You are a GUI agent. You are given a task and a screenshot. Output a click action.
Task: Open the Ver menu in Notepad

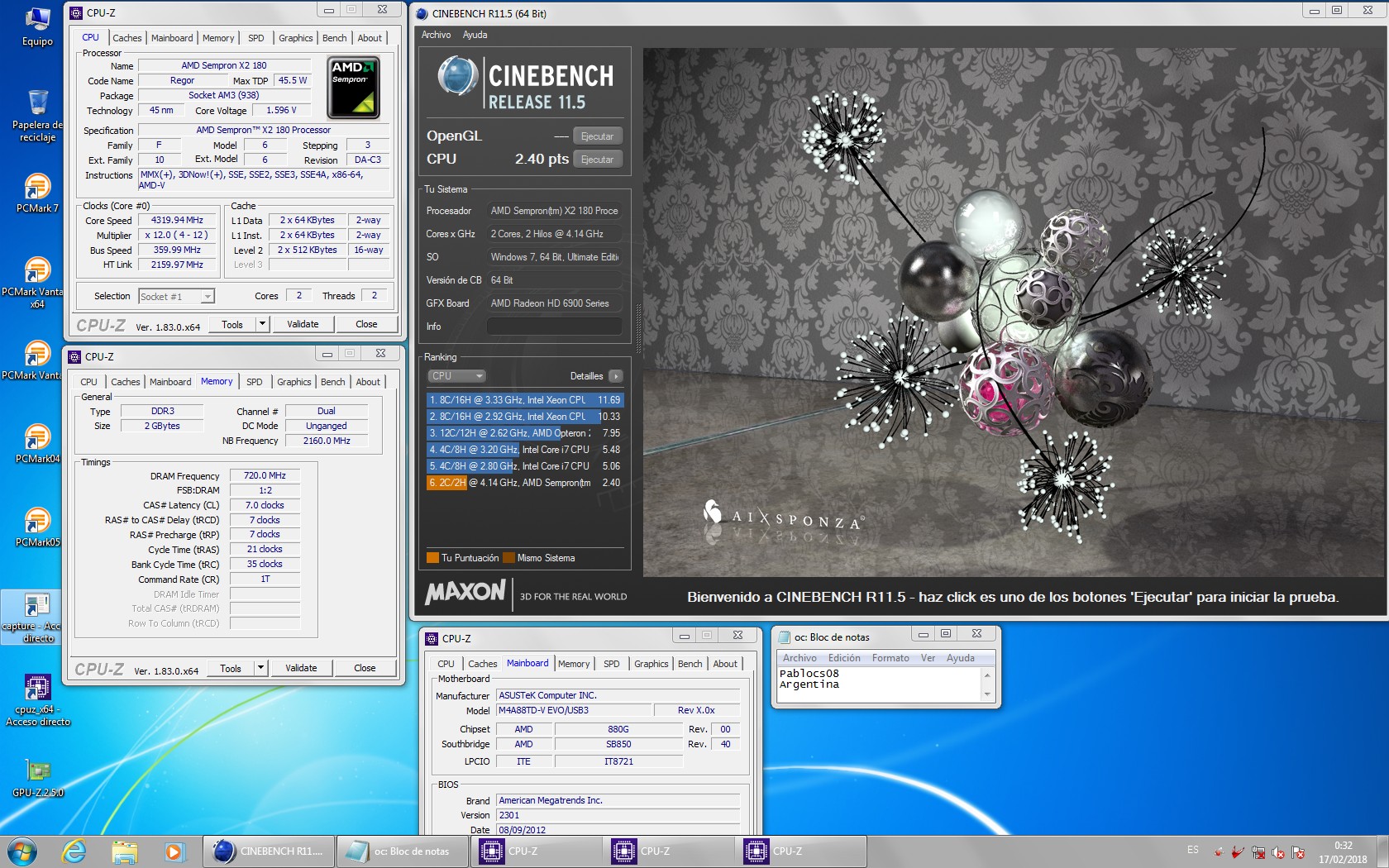pos(928,658)
